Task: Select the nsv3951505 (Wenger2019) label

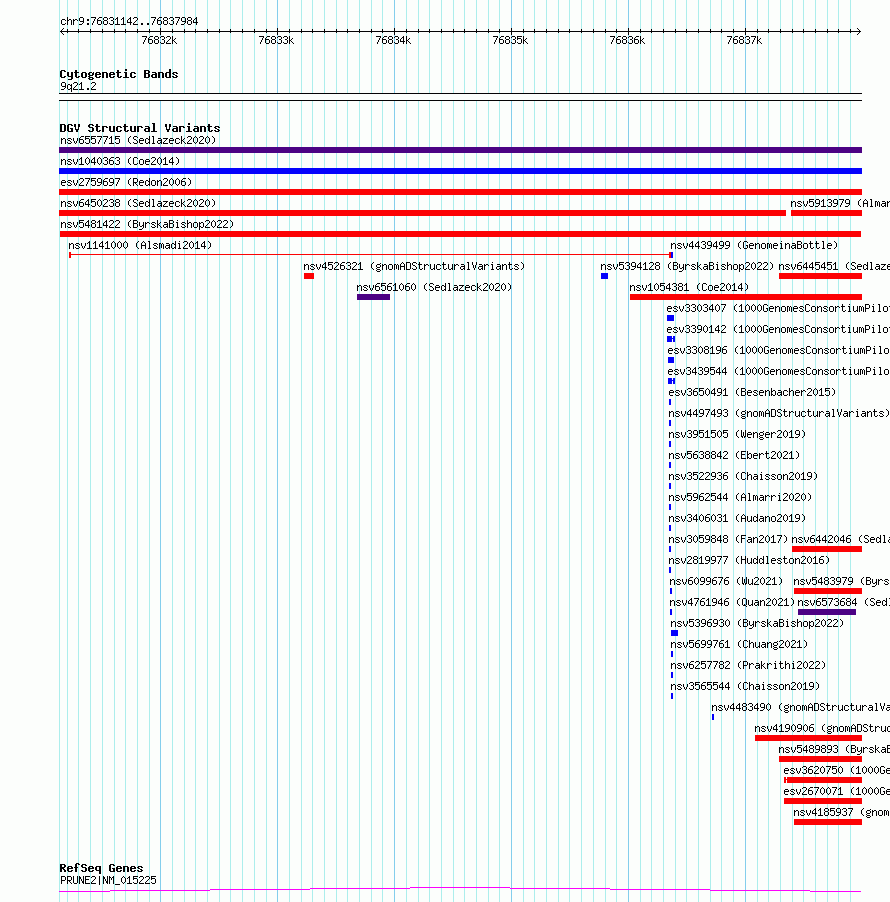Action: (x=737, y=434)
